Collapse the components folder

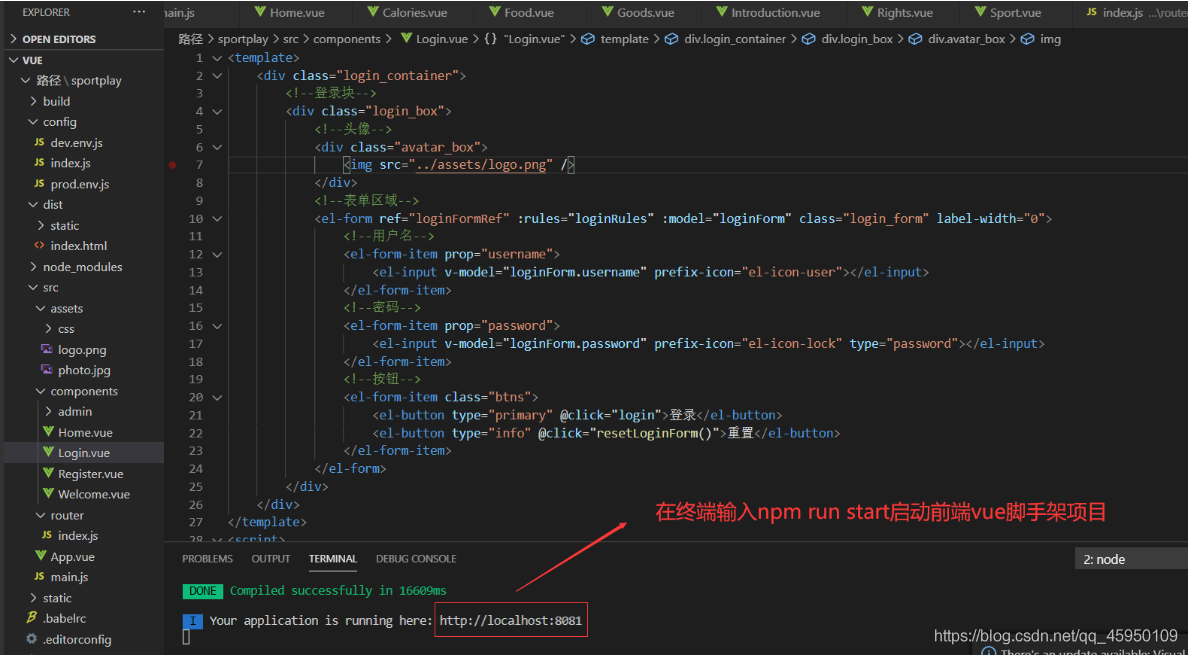(x=41, y=391)
